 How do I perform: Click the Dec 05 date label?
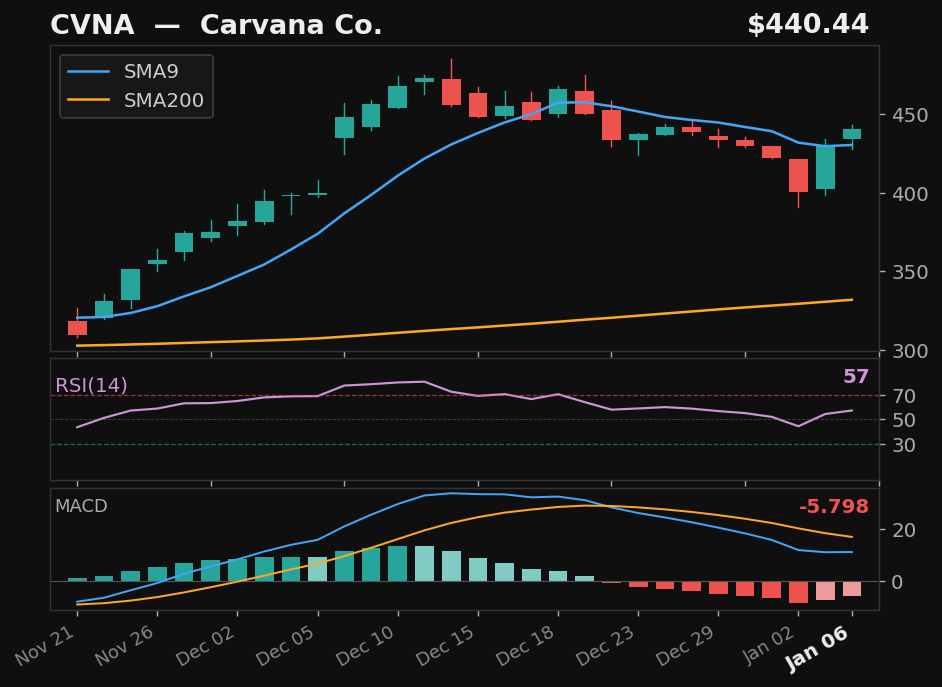287,644
